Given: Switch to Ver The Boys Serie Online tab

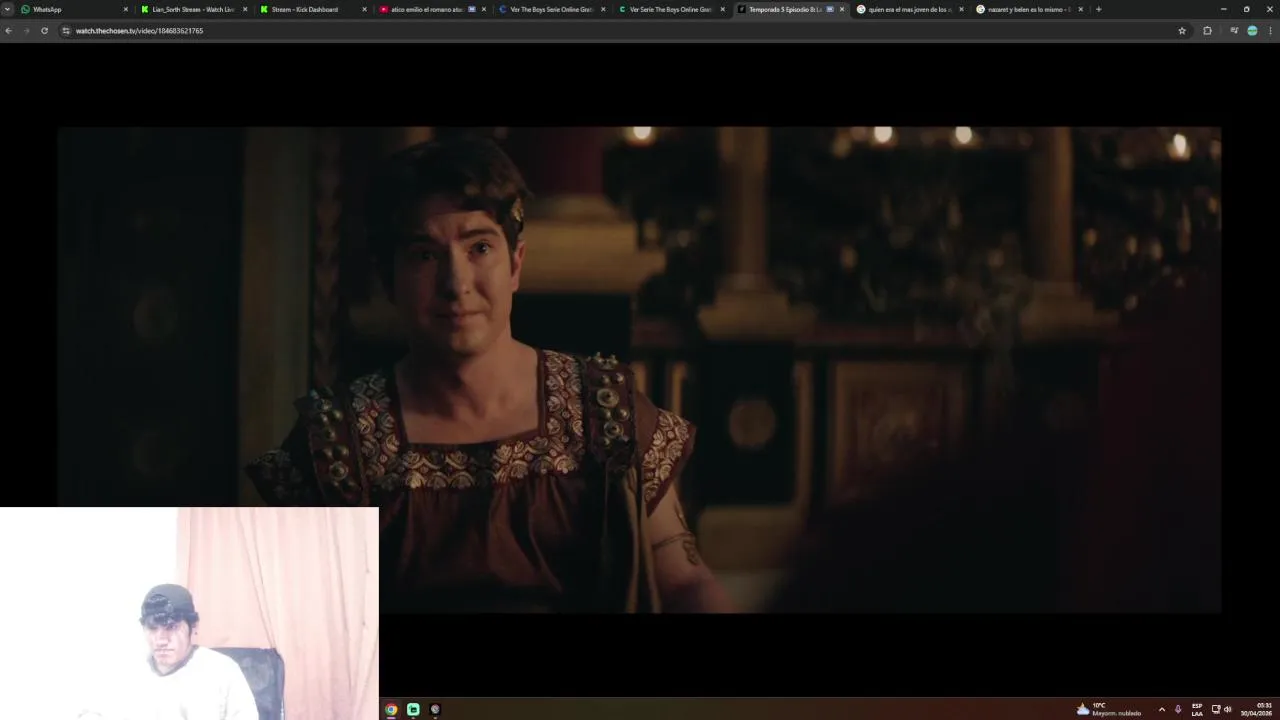Looking at the screenshot, I should (x=551, y=9).
